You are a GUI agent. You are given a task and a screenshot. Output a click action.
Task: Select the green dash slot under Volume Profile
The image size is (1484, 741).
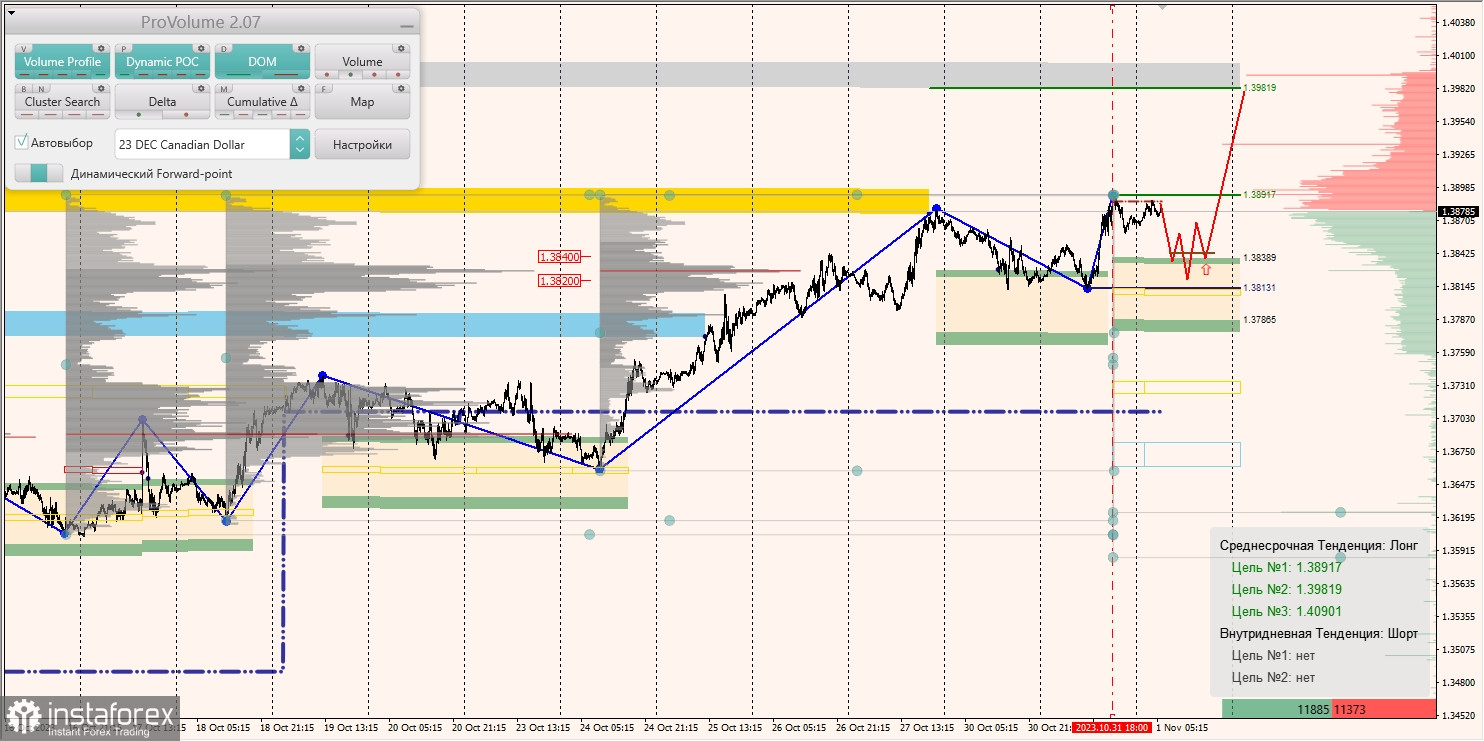100,75
